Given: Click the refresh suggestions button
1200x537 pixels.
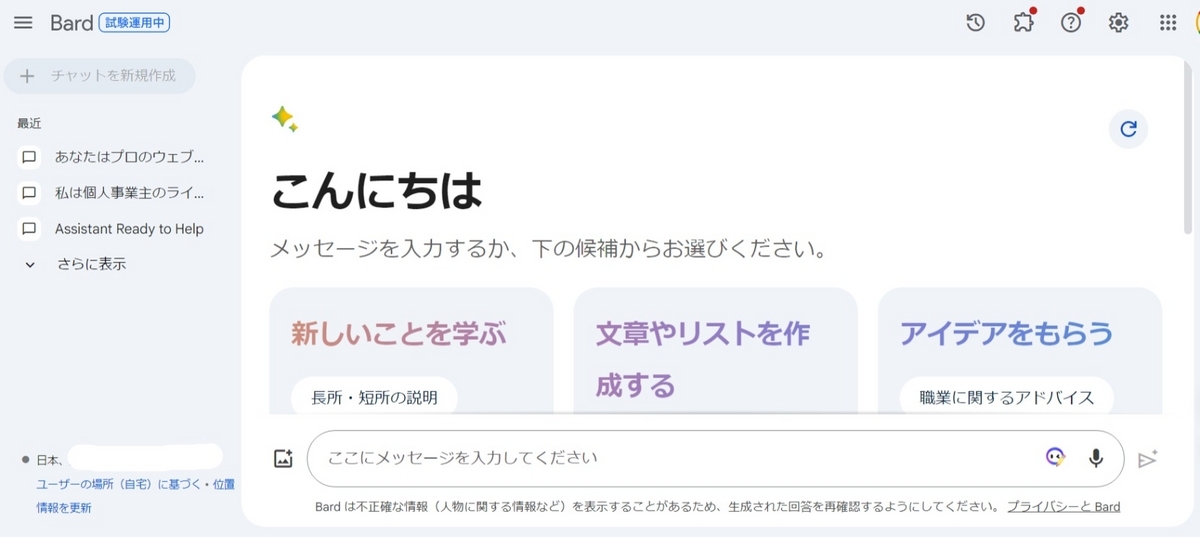Looking at the screenshot, I should point(1128,129).
